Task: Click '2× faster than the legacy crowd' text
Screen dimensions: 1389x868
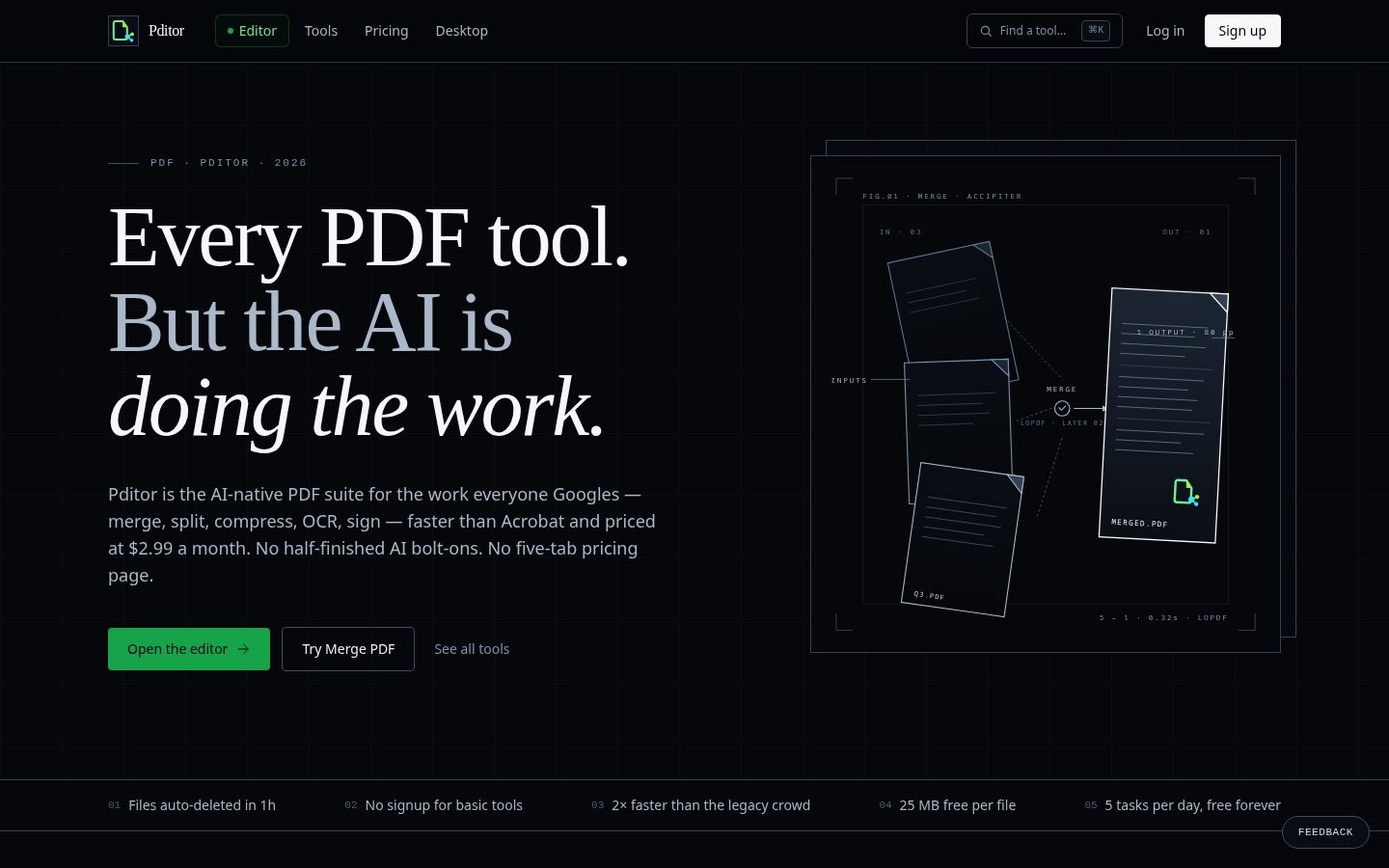Action: pos(711,805)
